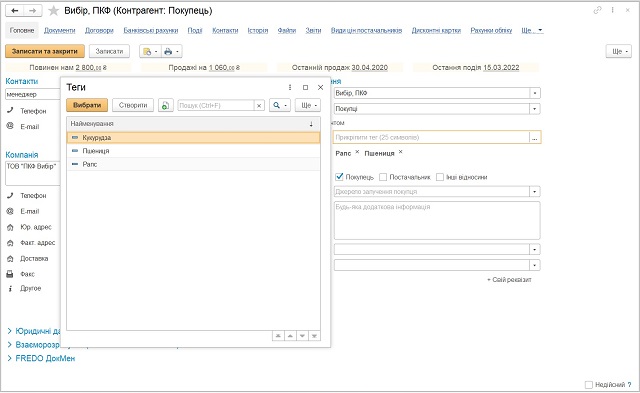Viewport: 640px width, 393px height.
Task: Click the Прикріпити тег input field
Action: (431, 138)
